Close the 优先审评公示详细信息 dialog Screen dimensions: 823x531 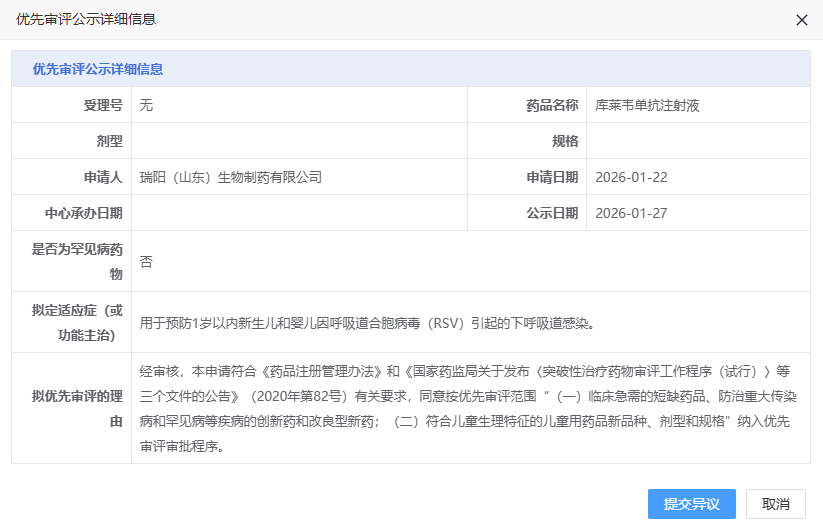(x=801, y=20)
